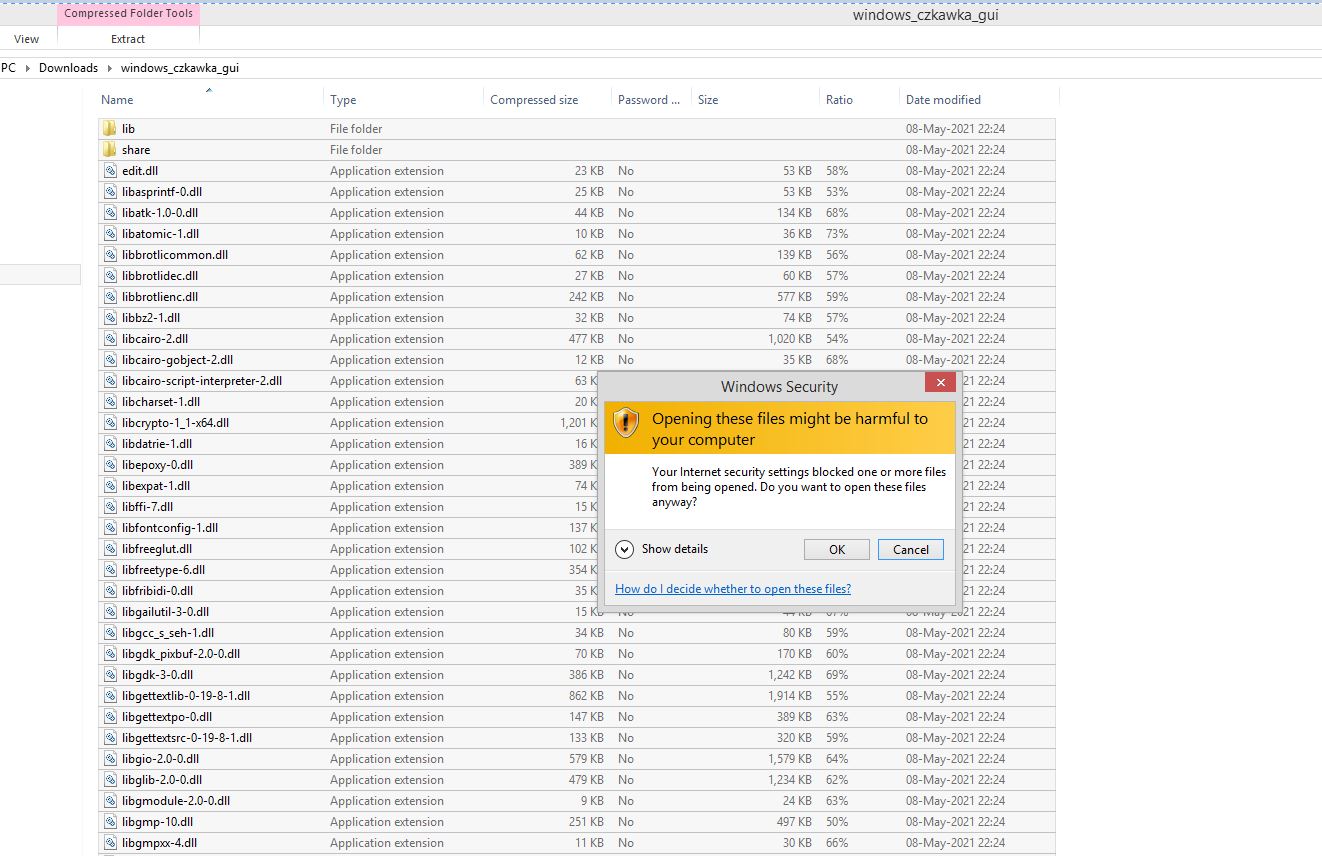Click the libbrotlicommon.dll file icon
Viewport: 1322px width, 856px height.
tap(110, 255)
